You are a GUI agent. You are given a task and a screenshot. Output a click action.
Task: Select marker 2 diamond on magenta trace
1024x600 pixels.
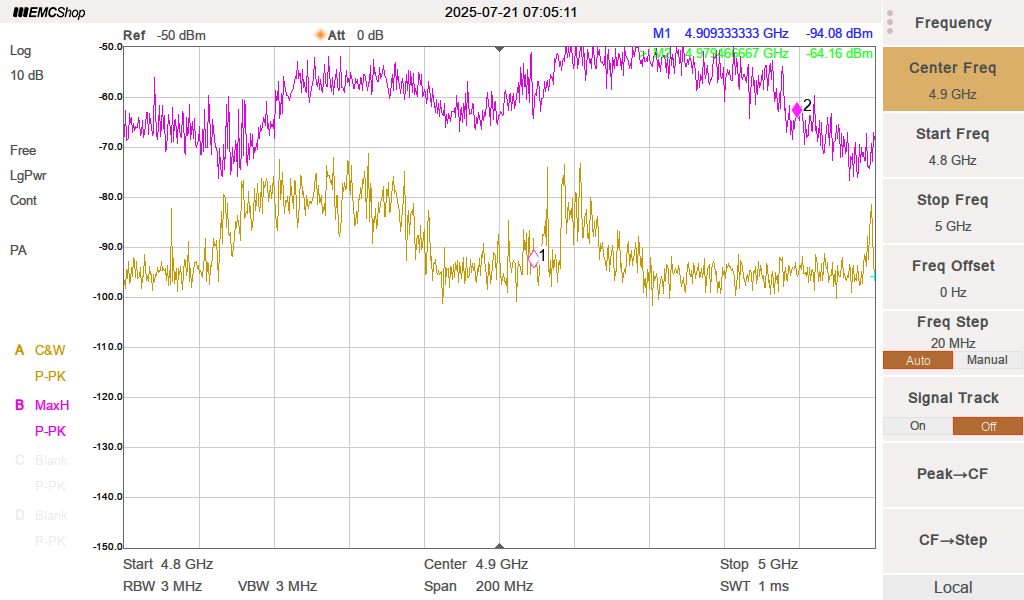coord(796,109)
